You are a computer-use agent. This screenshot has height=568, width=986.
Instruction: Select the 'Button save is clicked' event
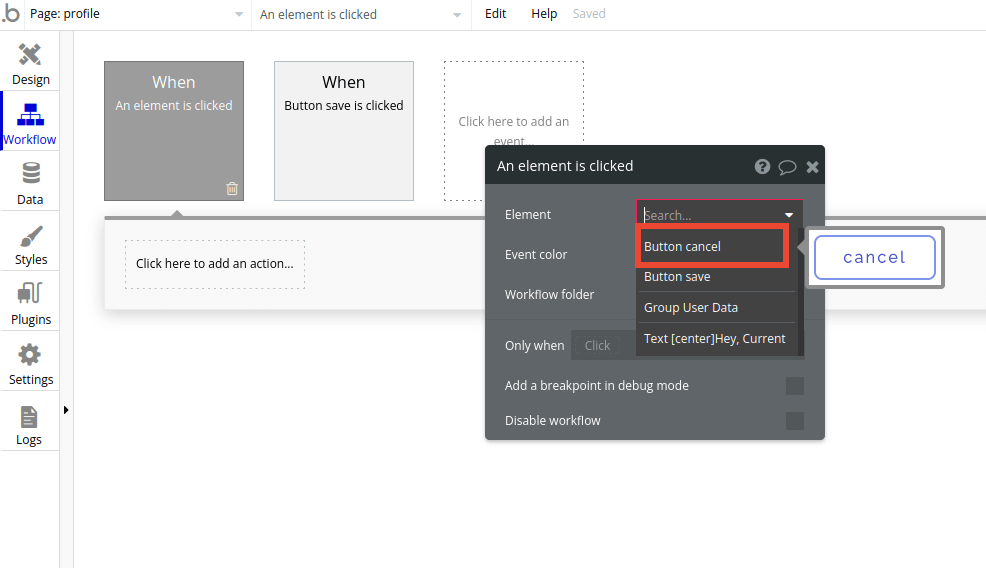click(343, 131)
